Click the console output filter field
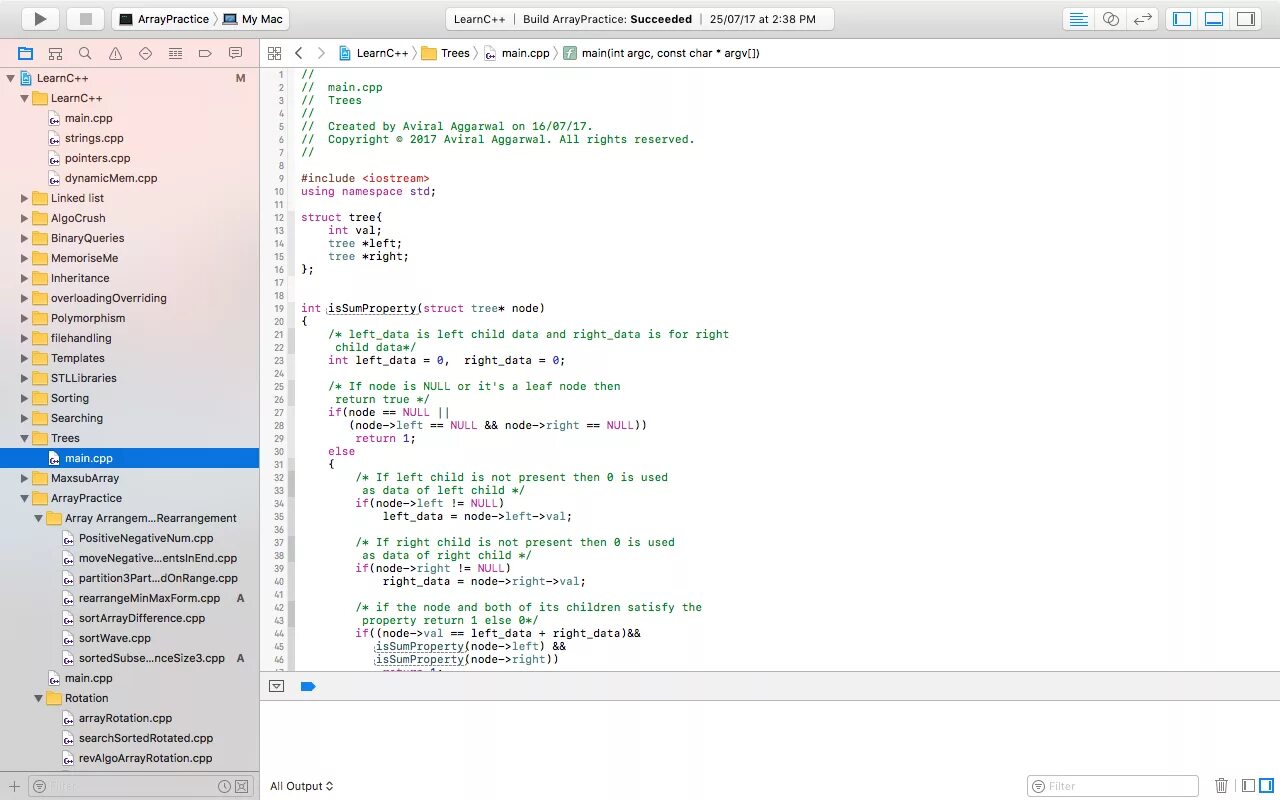 [1112, 786]
